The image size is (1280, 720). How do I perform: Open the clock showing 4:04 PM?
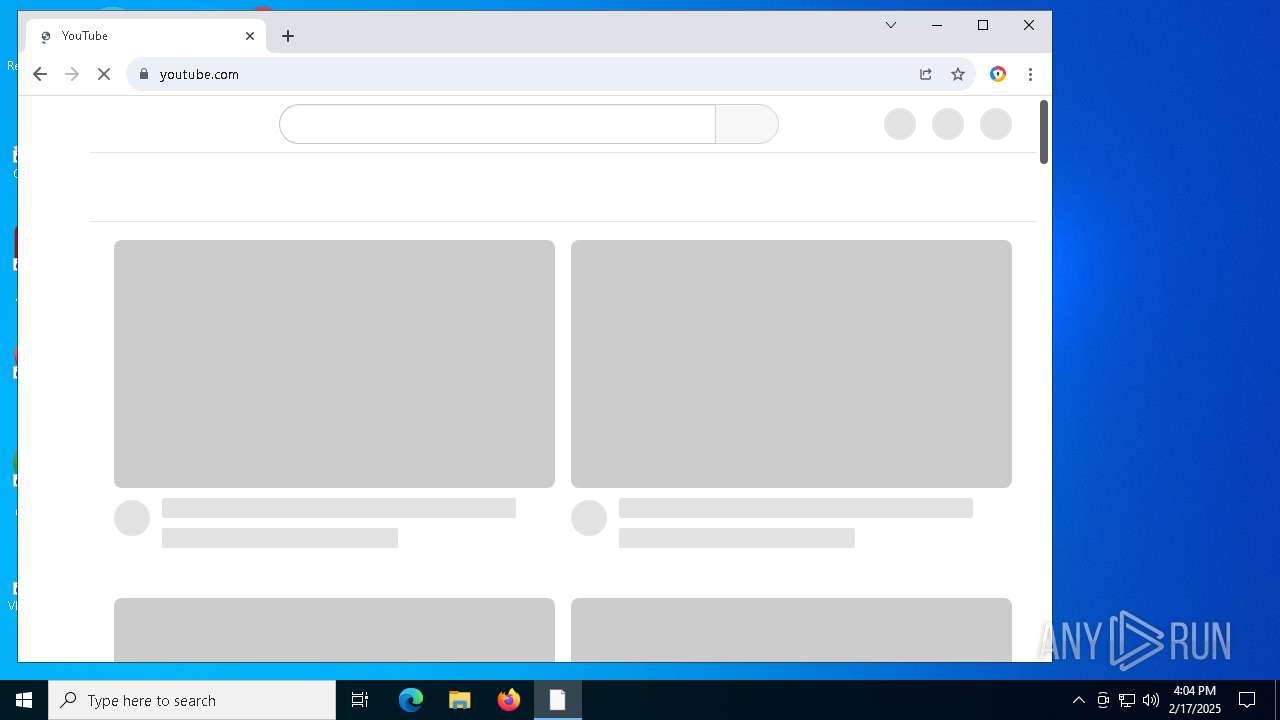point(1195,700)
